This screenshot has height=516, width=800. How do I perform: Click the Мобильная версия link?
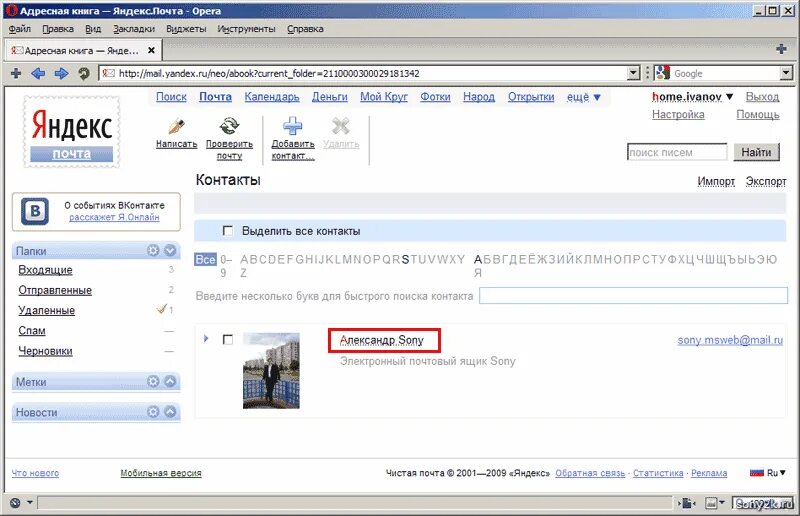(x=161, y=473)
